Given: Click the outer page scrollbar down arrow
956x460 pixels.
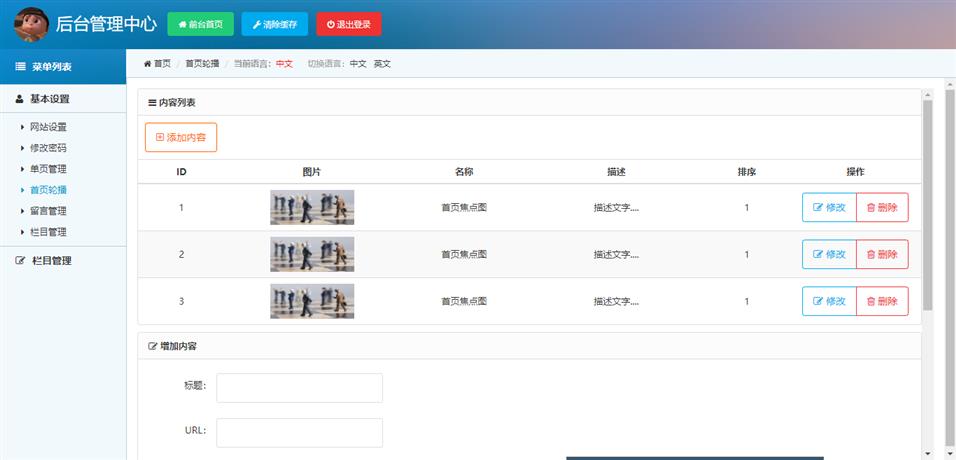Looking at the screenshot, I should [x=950, y=455].
